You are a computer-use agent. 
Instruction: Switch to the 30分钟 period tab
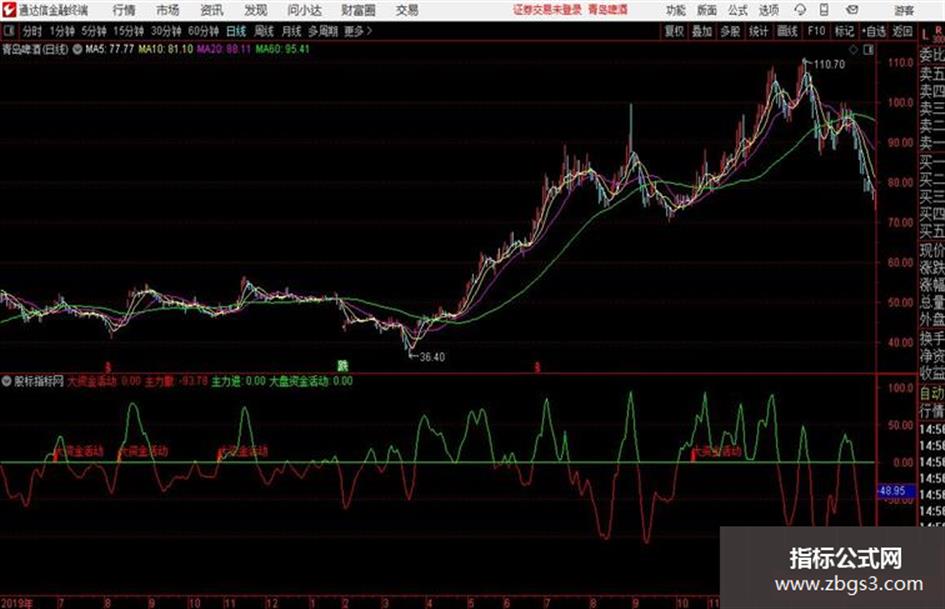[166, 31]
